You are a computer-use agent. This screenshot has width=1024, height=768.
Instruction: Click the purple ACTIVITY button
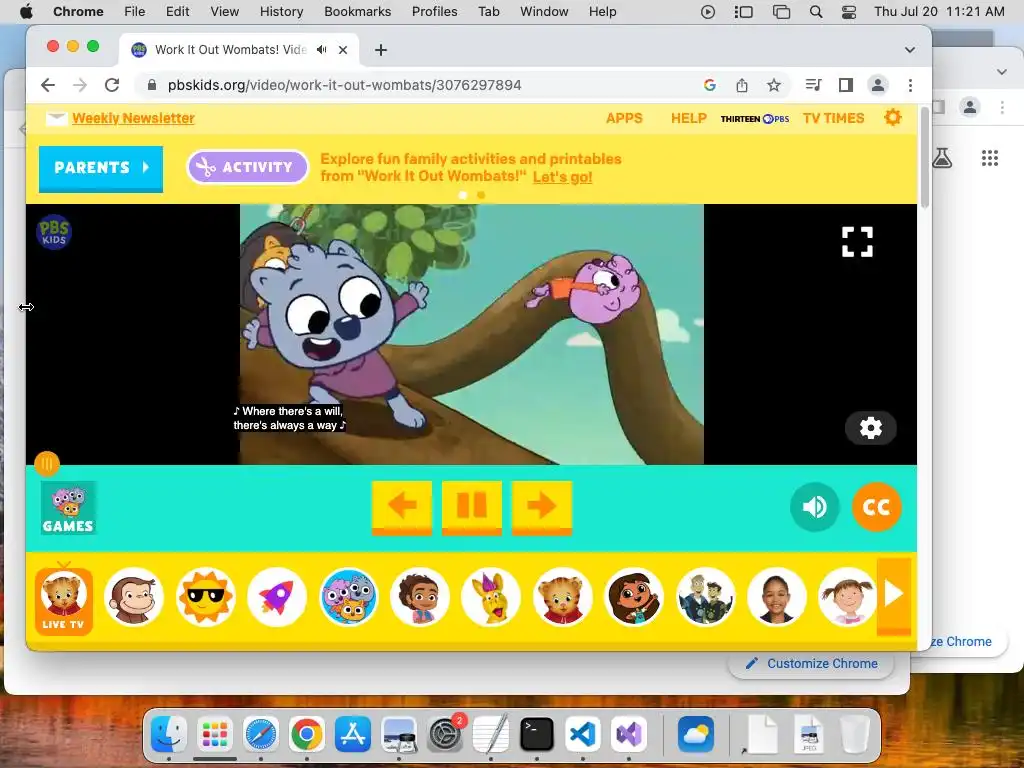(x=248, y=167)
